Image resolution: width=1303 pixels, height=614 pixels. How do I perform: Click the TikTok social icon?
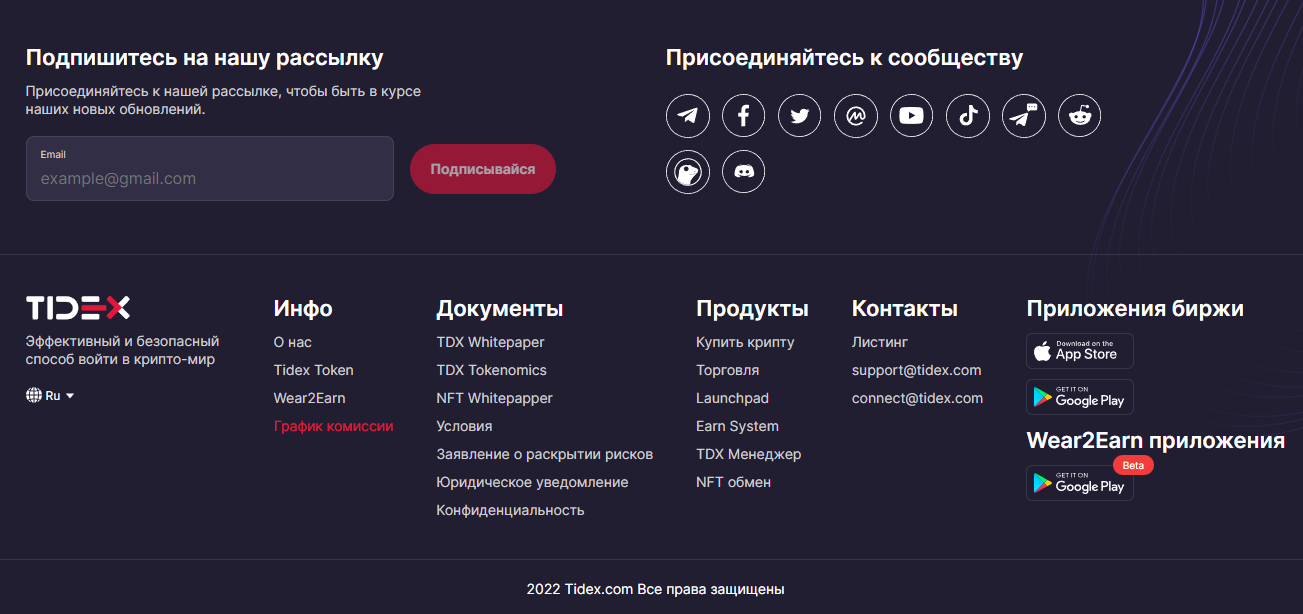967,115
